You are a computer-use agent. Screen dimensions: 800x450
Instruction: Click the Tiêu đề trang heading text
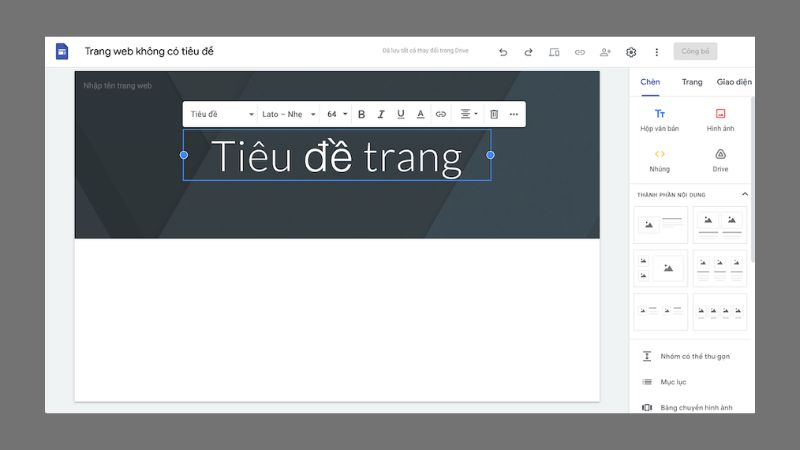(337, 157)
